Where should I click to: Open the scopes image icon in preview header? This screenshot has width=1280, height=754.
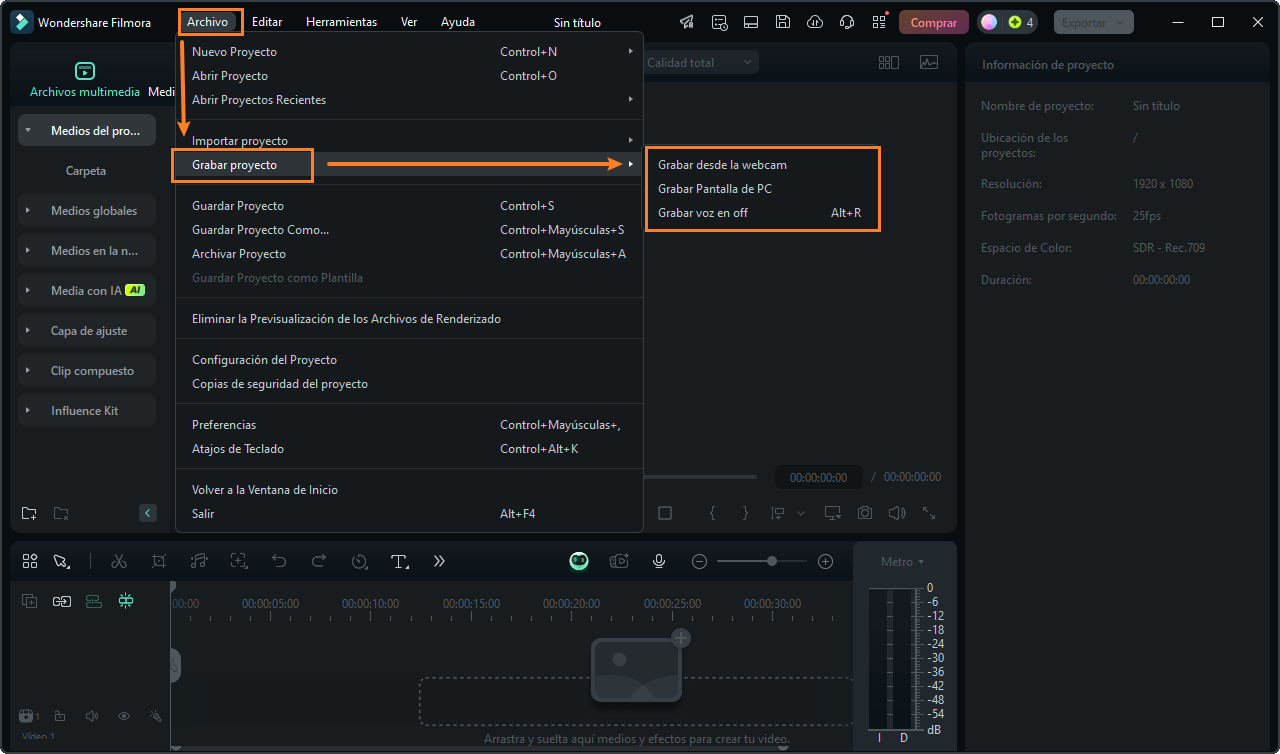click(929, 62)
